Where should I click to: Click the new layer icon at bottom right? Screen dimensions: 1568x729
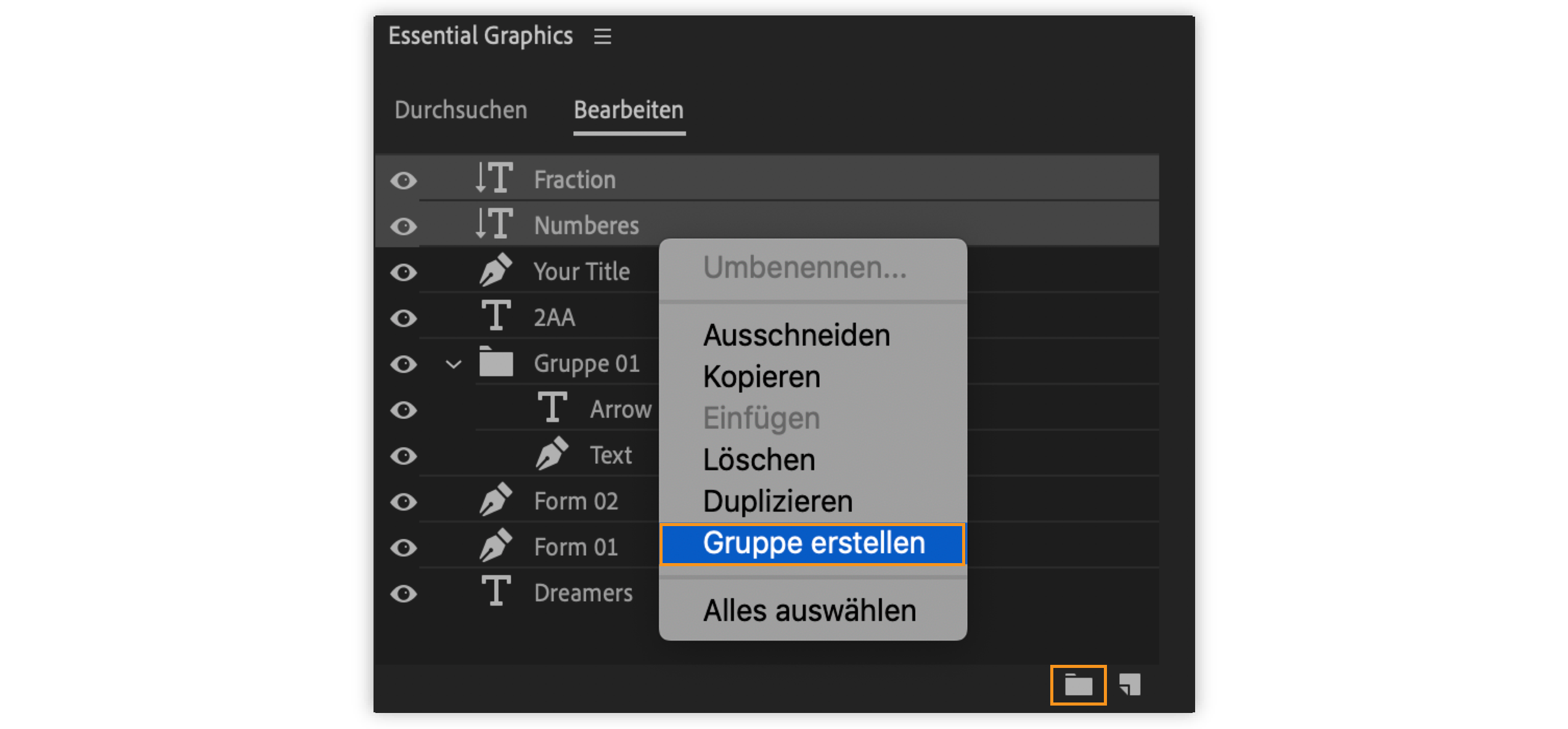tap(1130, 683)
